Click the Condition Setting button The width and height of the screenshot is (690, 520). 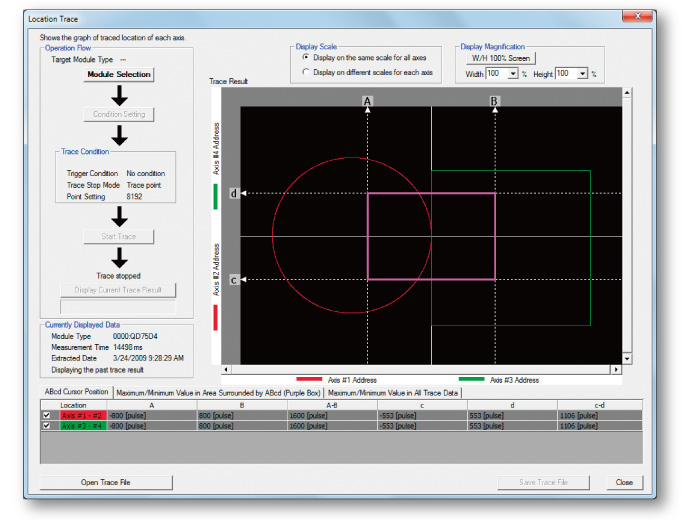tap(119, 114)
